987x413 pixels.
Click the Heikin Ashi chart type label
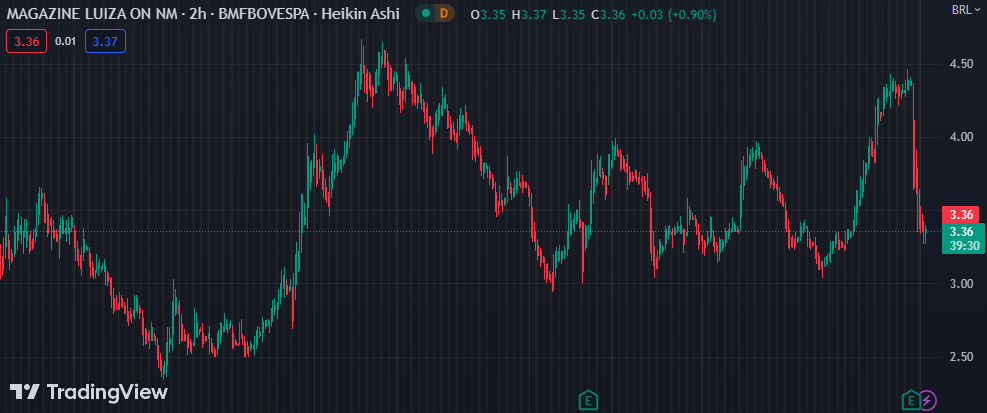click(360, 13)
